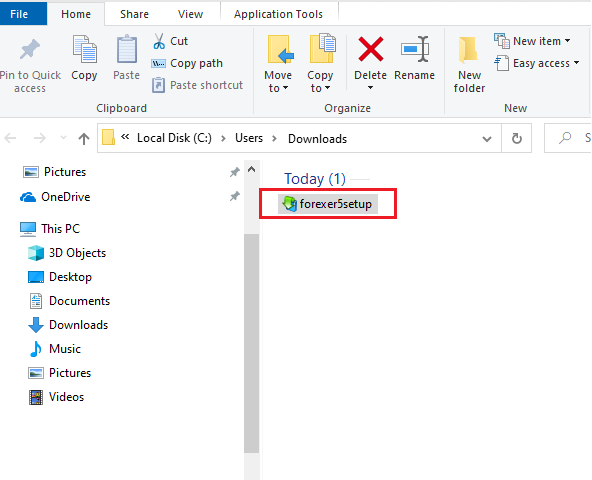This screenshot has width=592, height=480.
Task: Unpin Pictures from Quick access
Action: [234, 172]
